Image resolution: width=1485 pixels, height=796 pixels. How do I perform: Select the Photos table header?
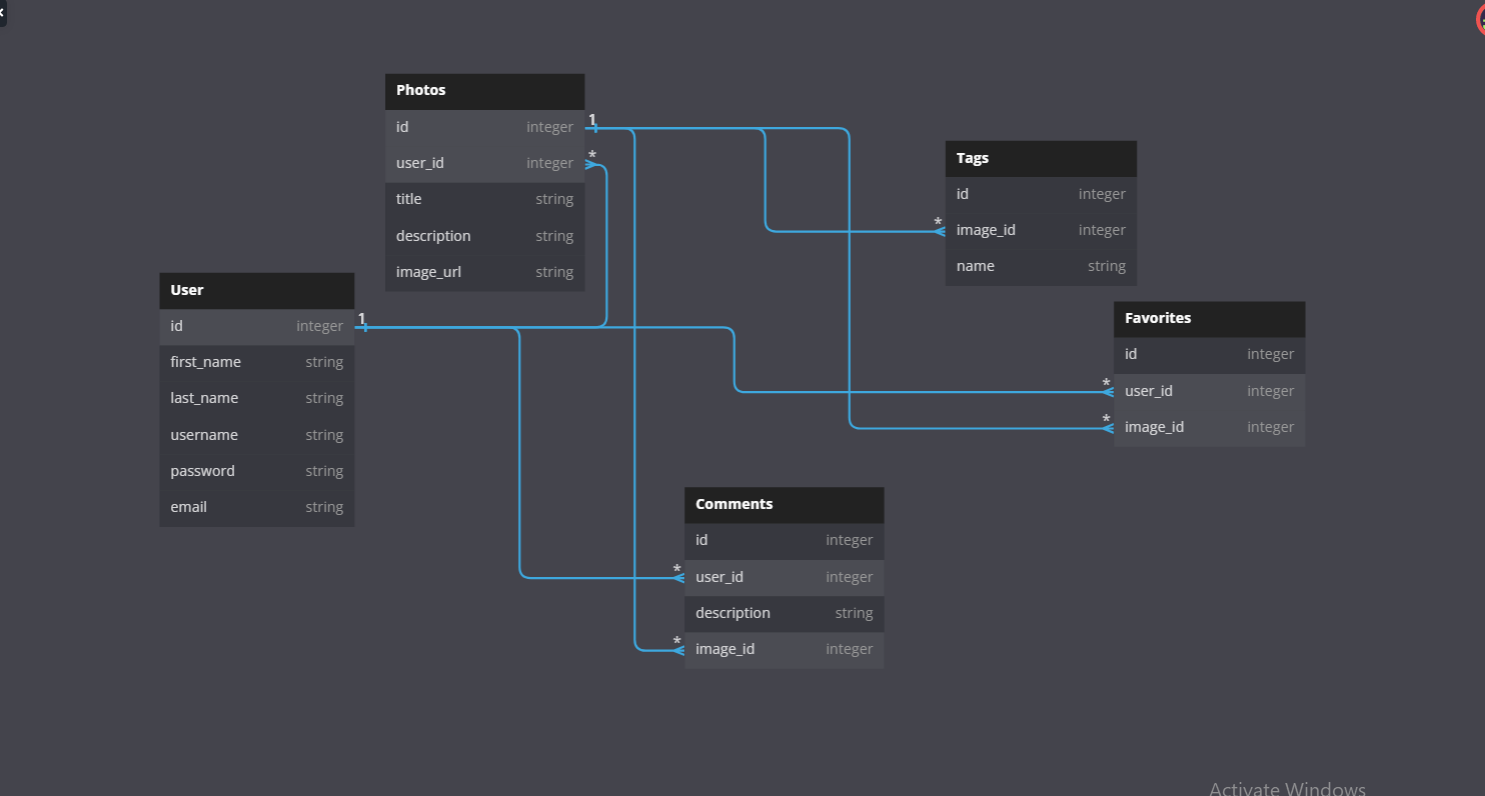[485, 90]
